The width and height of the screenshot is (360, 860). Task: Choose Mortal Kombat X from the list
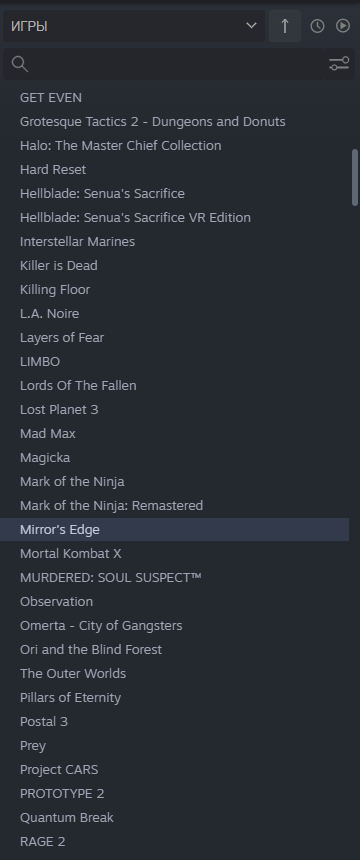click(175, 553)
